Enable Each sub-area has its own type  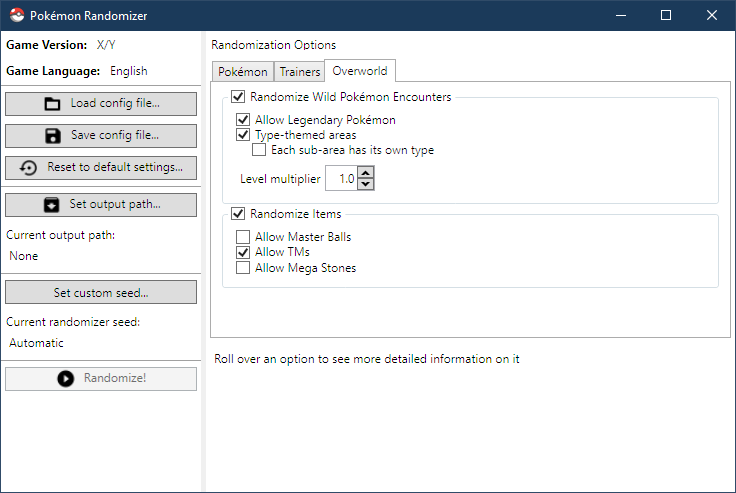pos(259,150)
